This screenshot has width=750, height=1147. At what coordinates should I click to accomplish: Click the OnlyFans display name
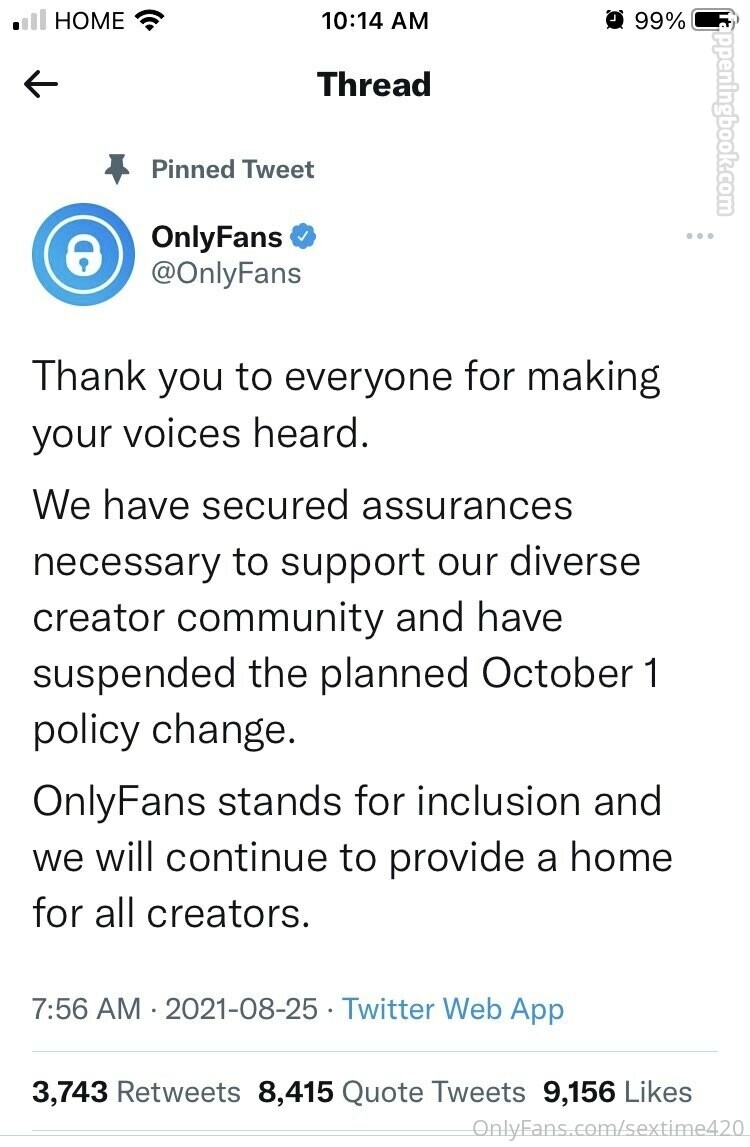(x=216, y=237)
